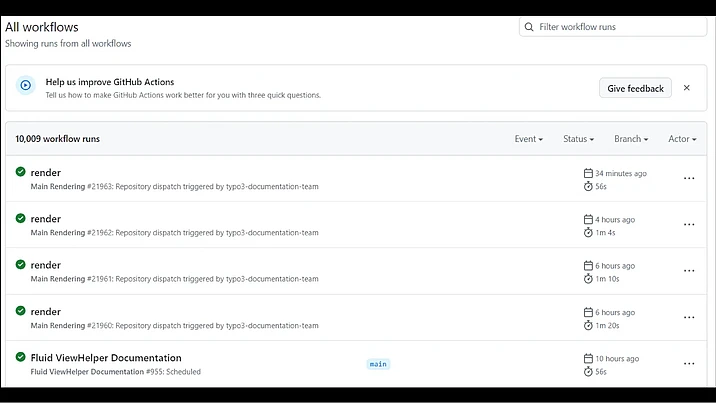The image size is (716, 403).
Task: Open three-dot menu for run #21960
Action: [x=688, y=317]
